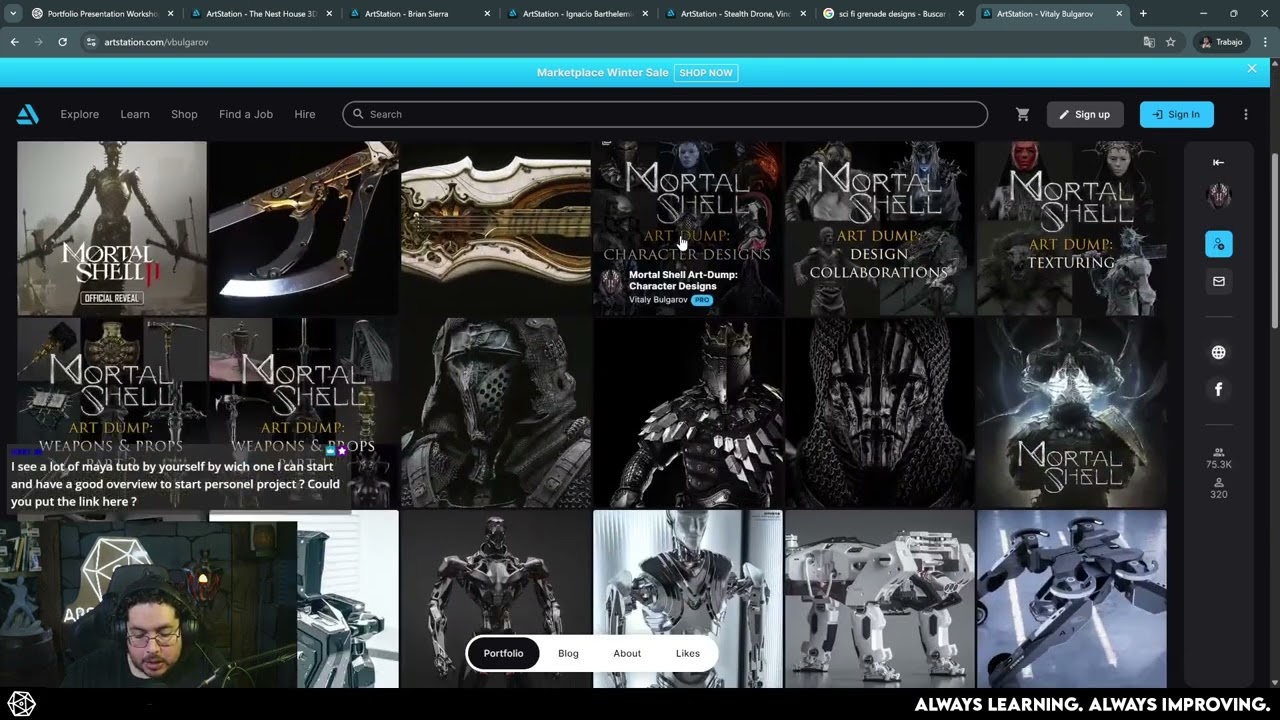Viewport: 1280px width, 720px height.
Task: Open the Learn menu
Action: pyautogui.click(x=135, y=114)
